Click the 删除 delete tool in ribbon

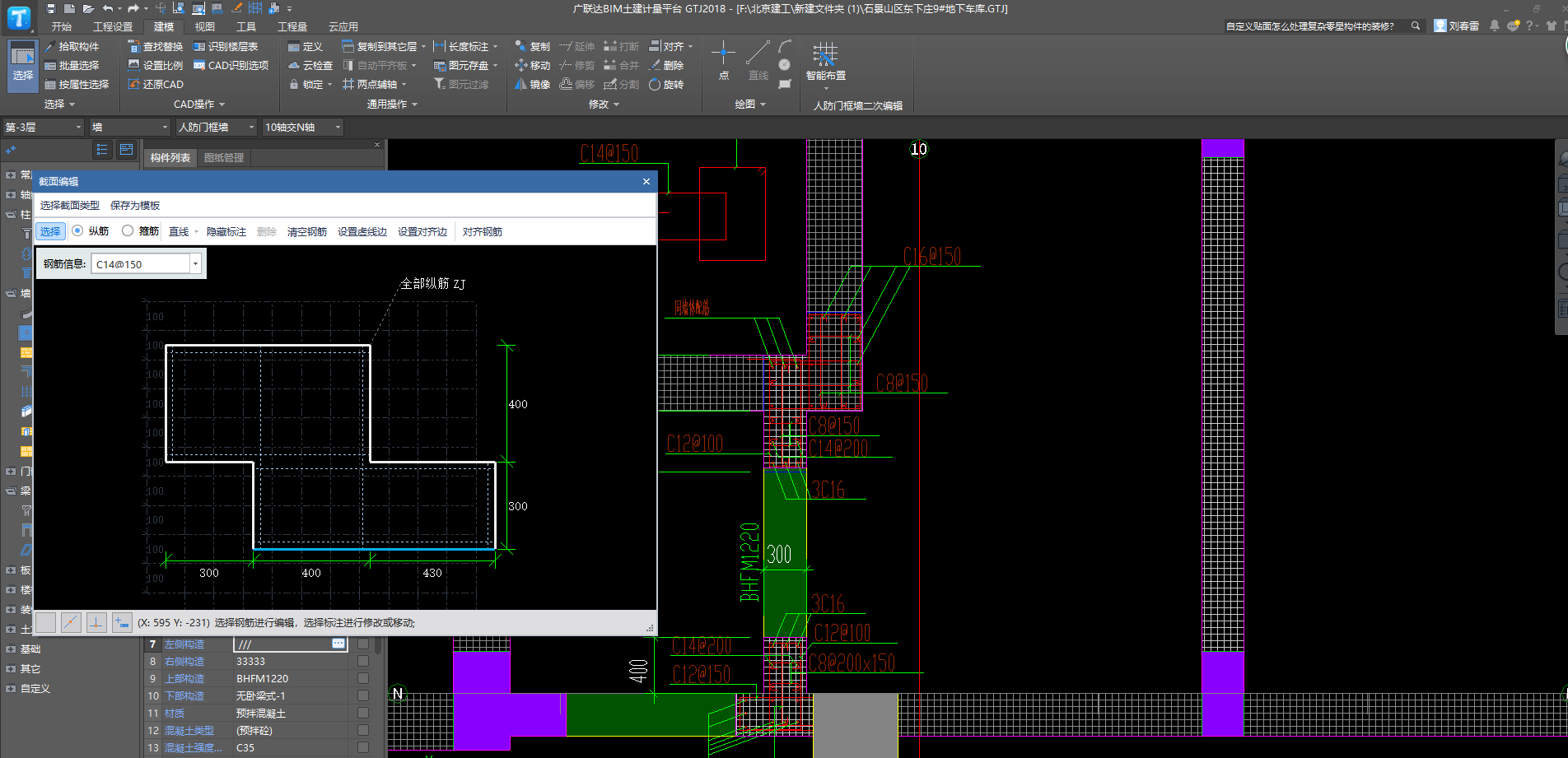[x=666, y=66]
